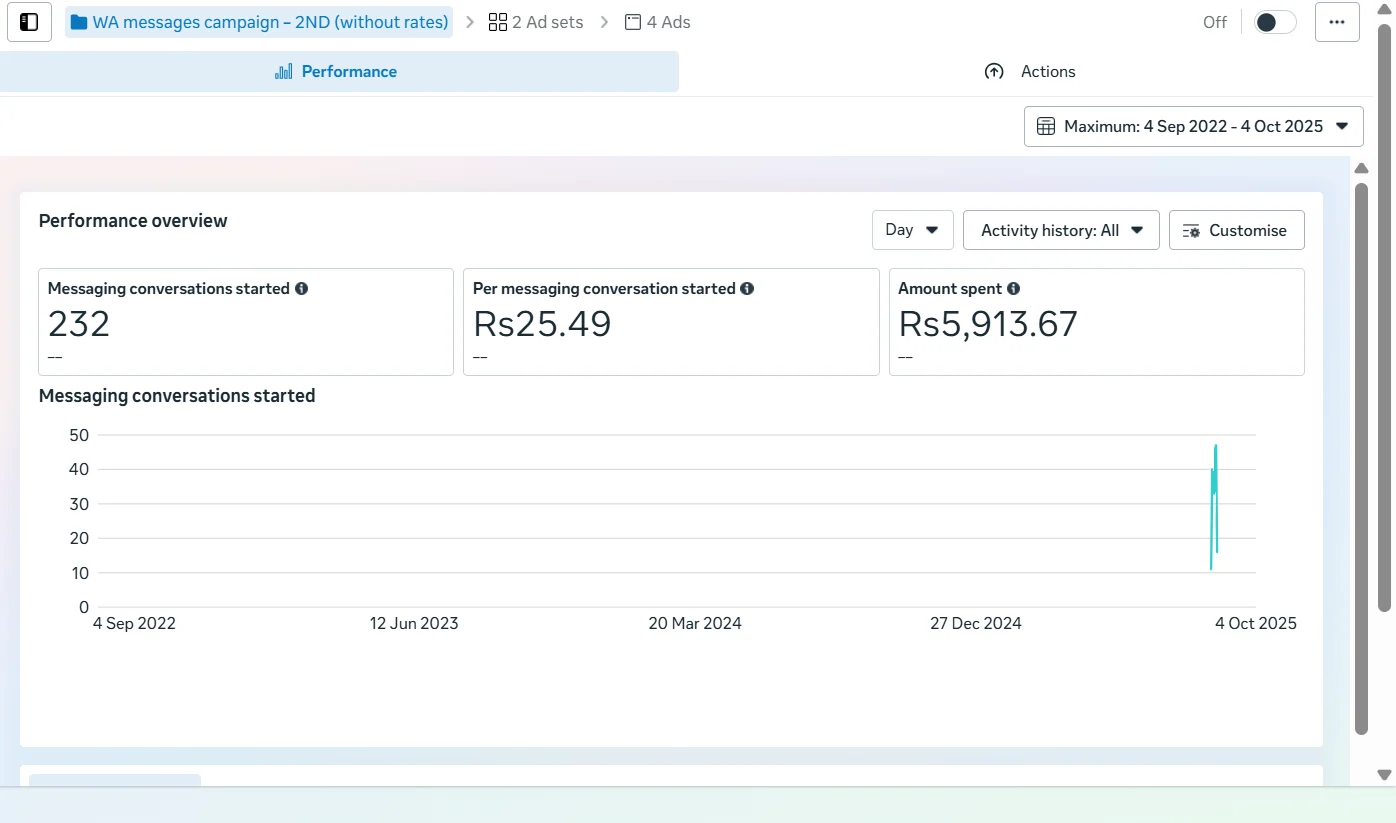Open the three-dots more options menu

1337,22
